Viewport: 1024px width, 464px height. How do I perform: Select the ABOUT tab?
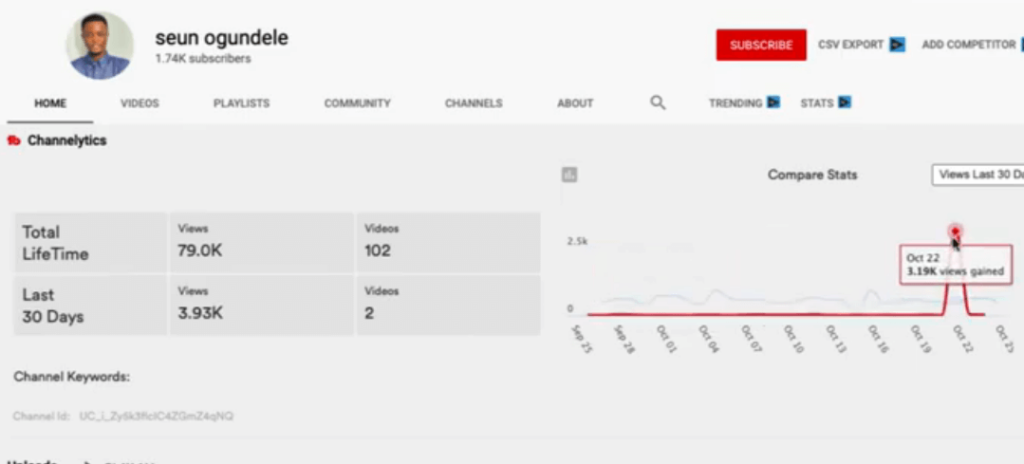click(x=575, y=103)
